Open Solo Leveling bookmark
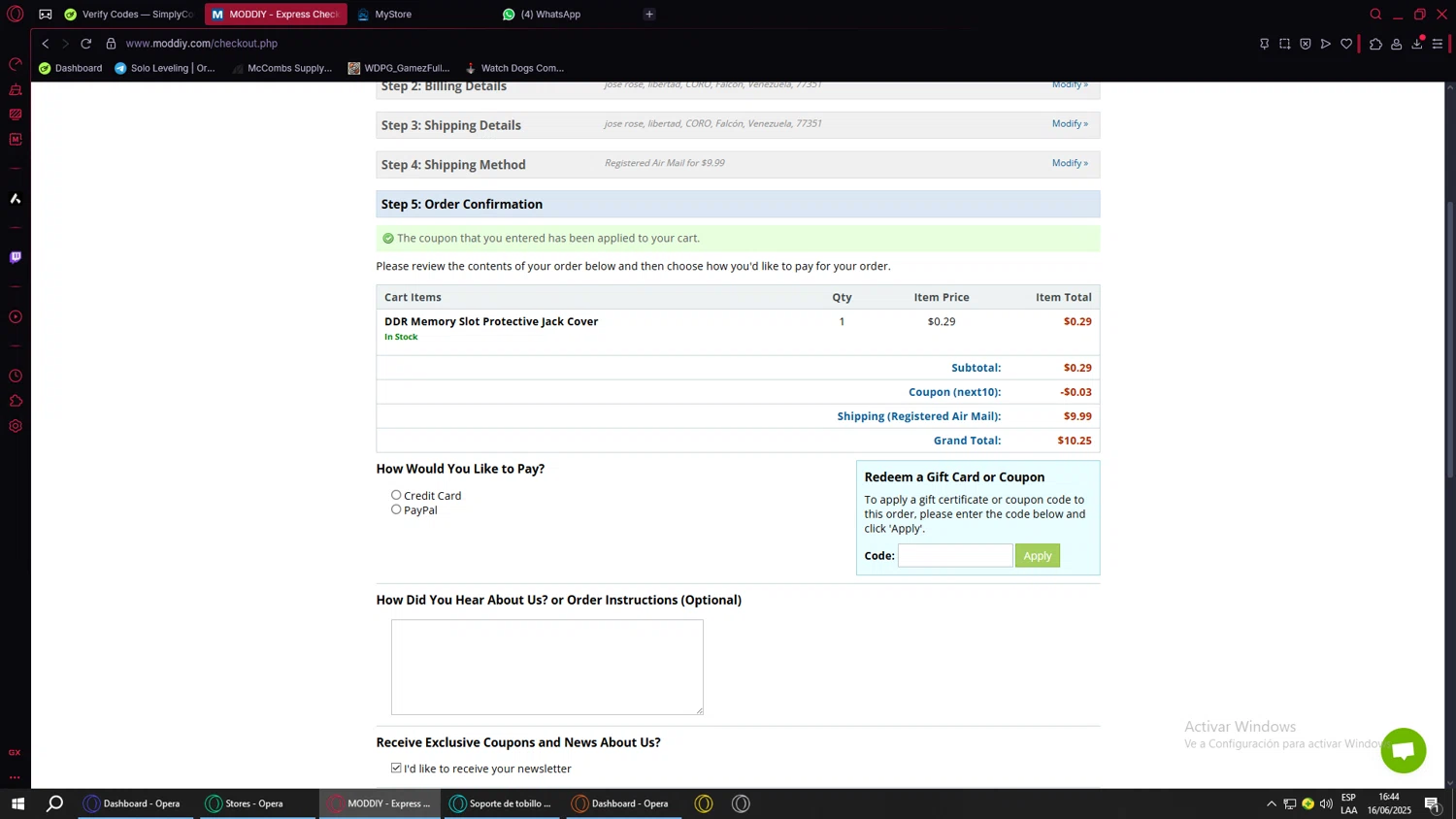Image resolution: width=1456 pixels, height=819 pixels. click(164, 68)
